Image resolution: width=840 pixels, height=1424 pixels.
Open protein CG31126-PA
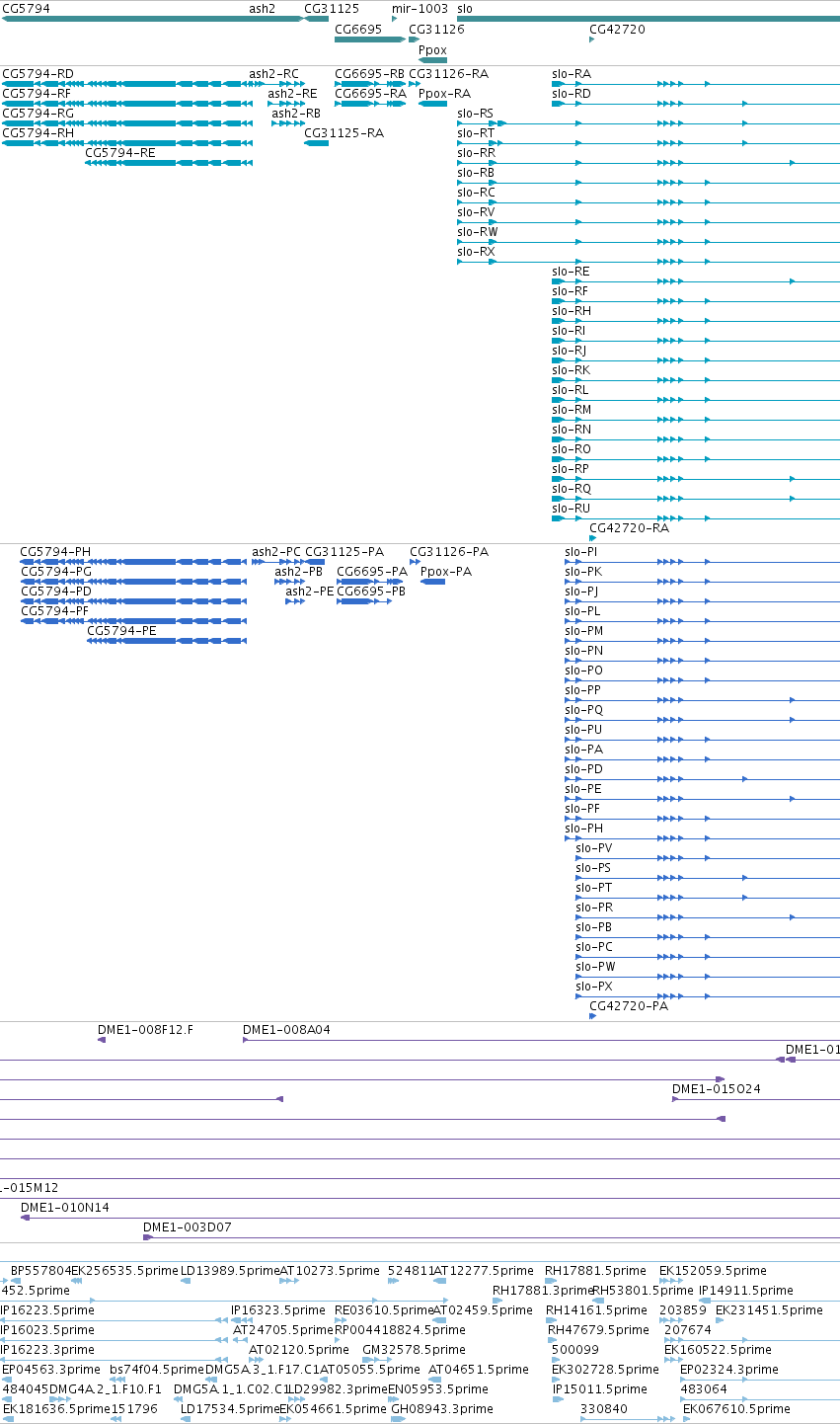coord(449,552)
